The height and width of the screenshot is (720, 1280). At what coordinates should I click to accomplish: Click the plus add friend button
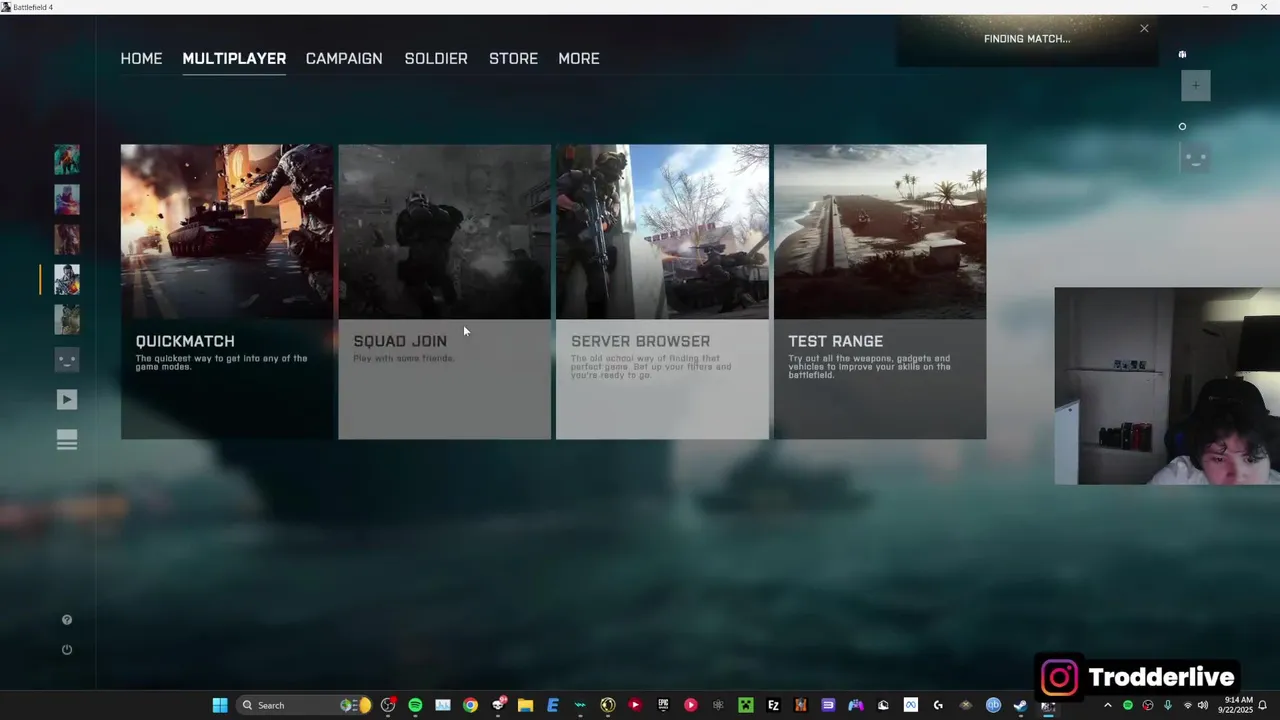(x=1195, y=85)
